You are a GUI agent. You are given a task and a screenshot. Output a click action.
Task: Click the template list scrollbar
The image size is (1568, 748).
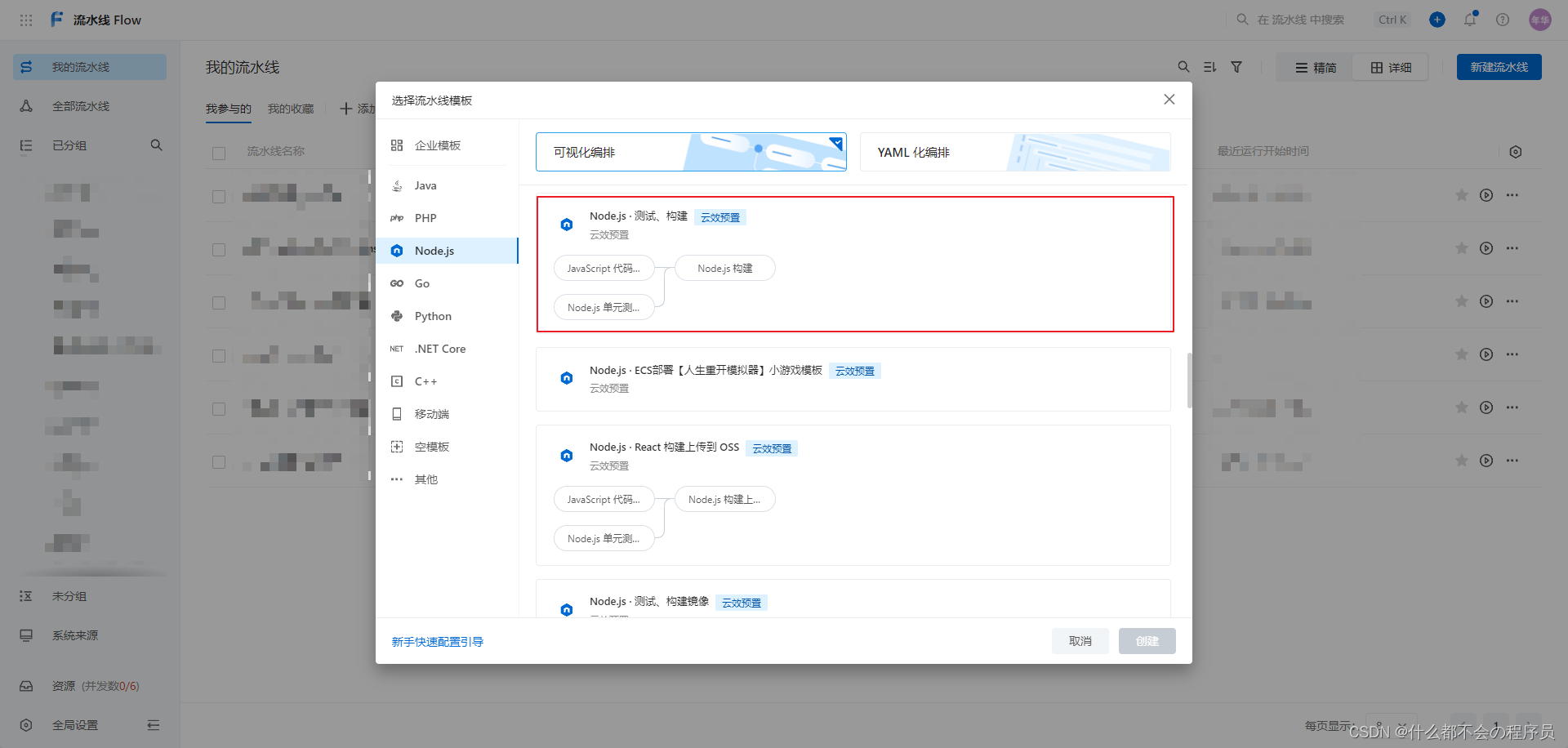[x=1189, y=380]
